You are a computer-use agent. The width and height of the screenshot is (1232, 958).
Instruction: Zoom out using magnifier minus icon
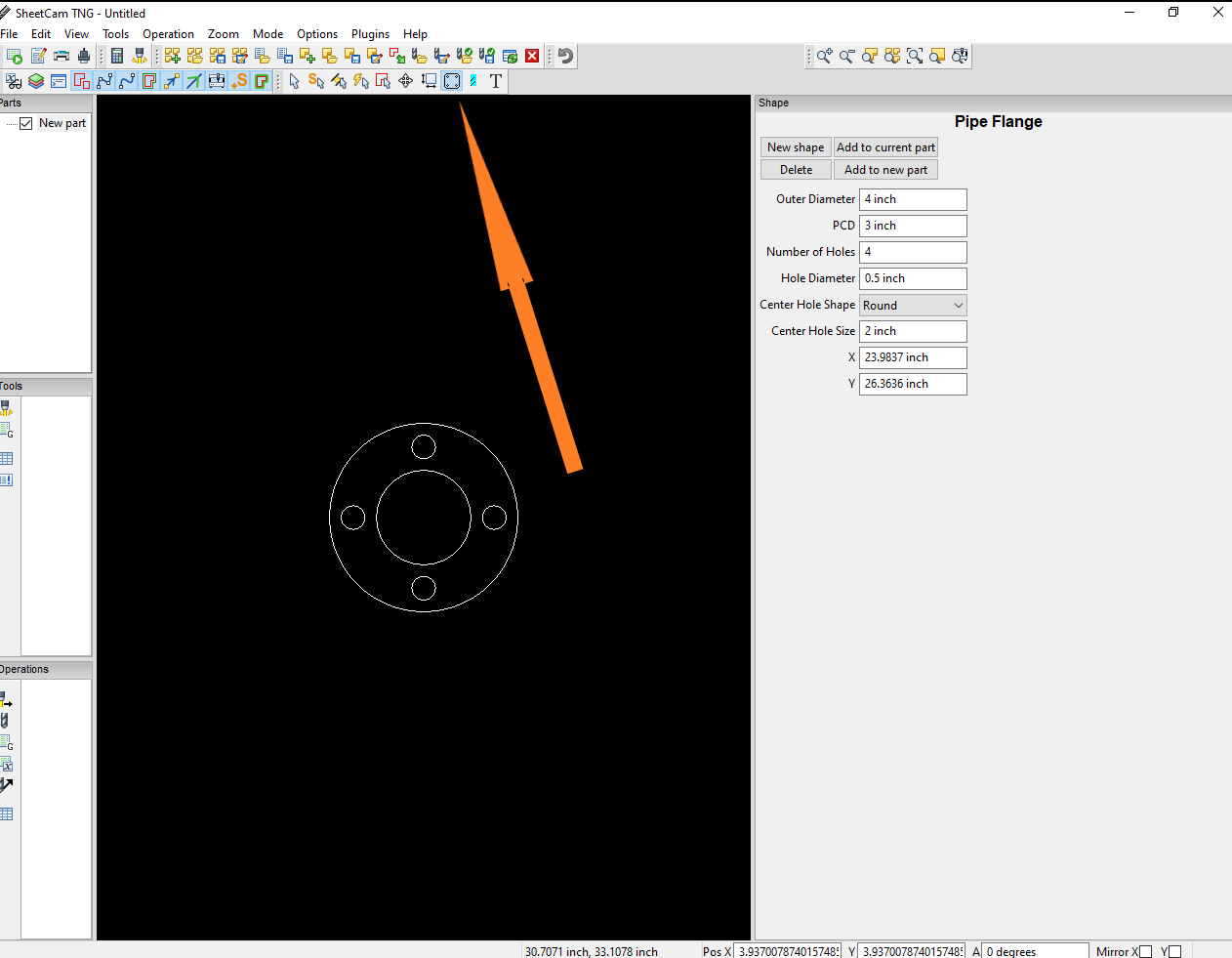pyautogui.click(x=847, y=57)
